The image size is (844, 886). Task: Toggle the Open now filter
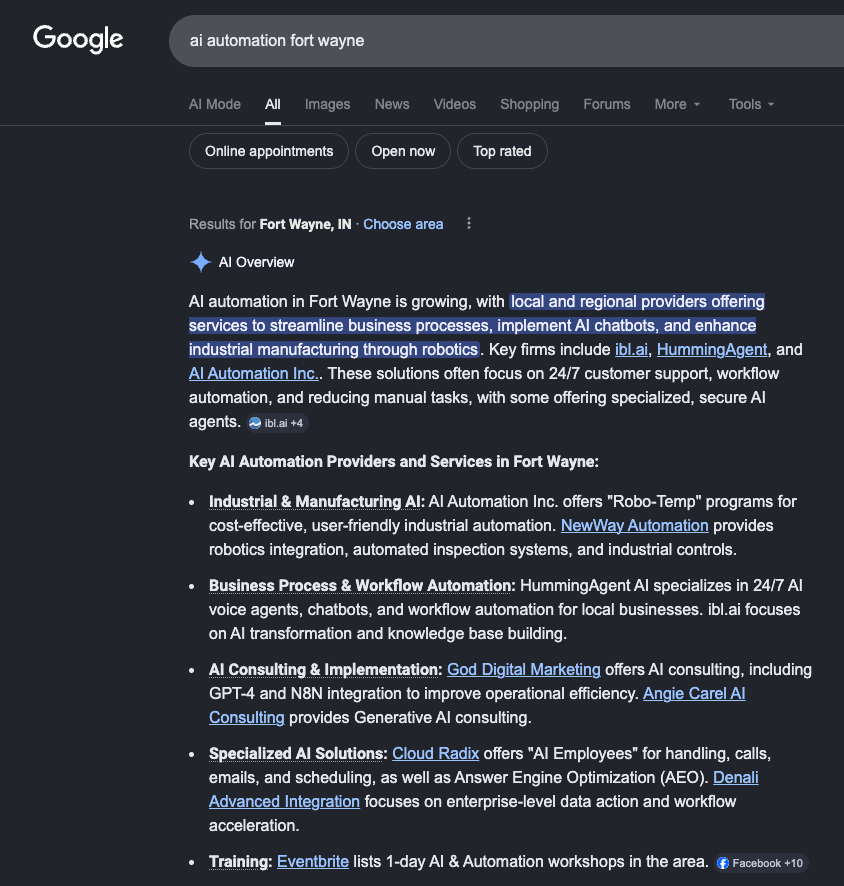(x=402, y=151)
